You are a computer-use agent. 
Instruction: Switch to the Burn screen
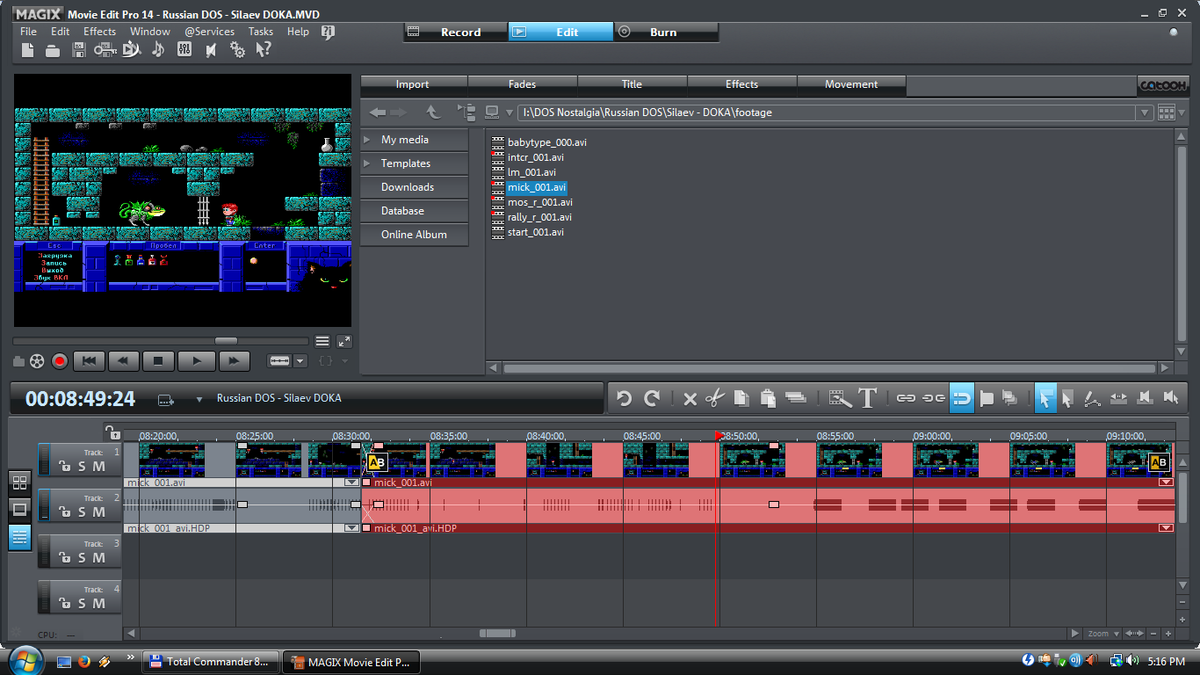click(x=664, y=32)
